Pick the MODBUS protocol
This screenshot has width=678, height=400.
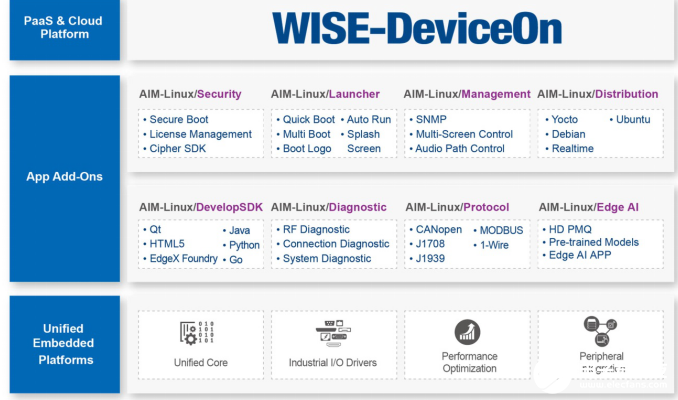[501, 230]
